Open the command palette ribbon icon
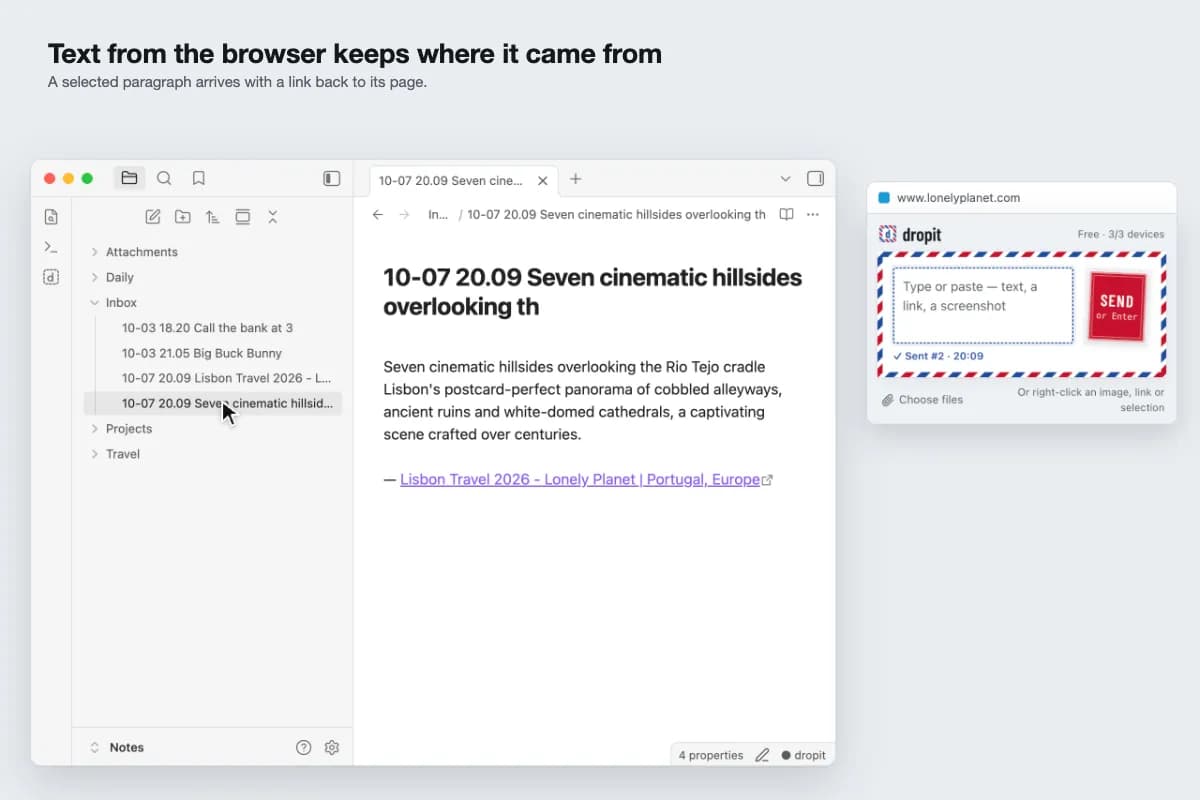 point(51,247)
